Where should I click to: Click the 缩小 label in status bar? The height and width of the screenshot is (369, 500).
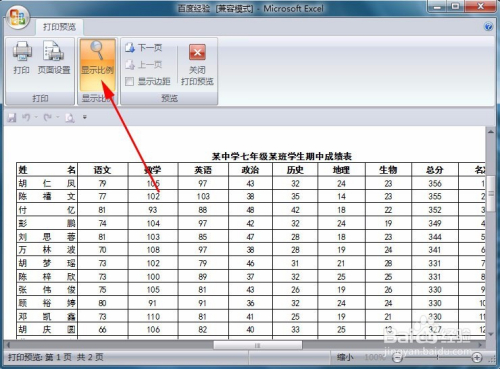(345, 358)
